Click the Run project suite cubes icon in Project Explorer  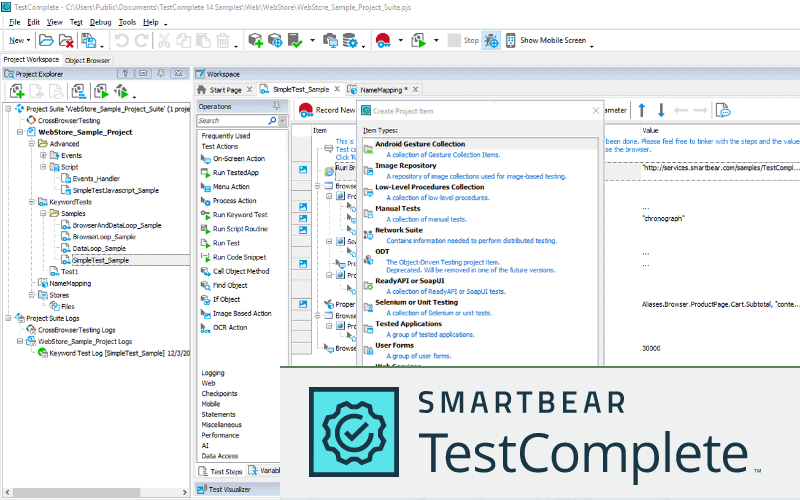[x=121, y=92]
